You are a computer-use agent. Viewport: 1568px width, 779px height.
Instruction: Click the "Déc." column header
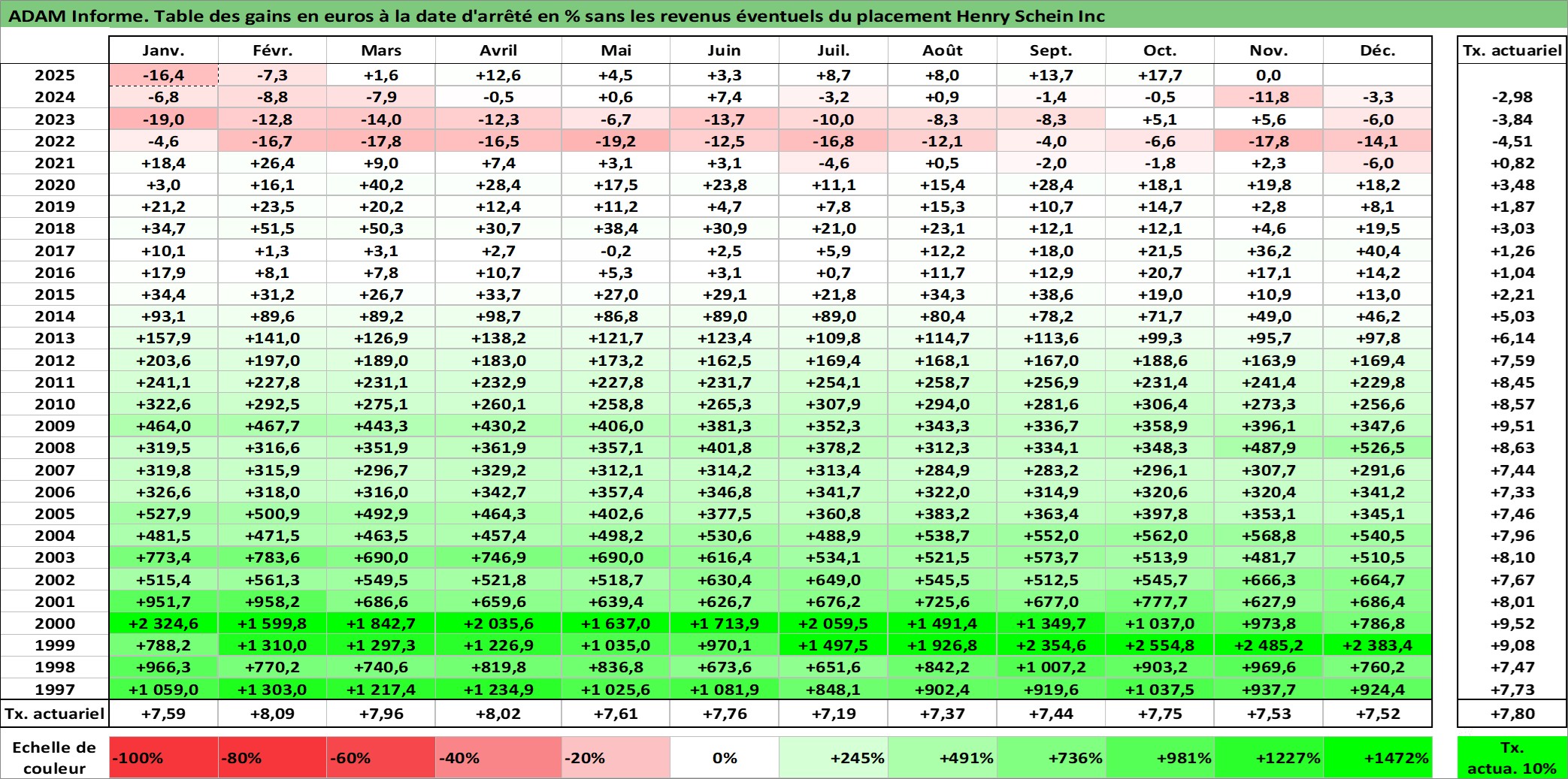(1378, 50)
